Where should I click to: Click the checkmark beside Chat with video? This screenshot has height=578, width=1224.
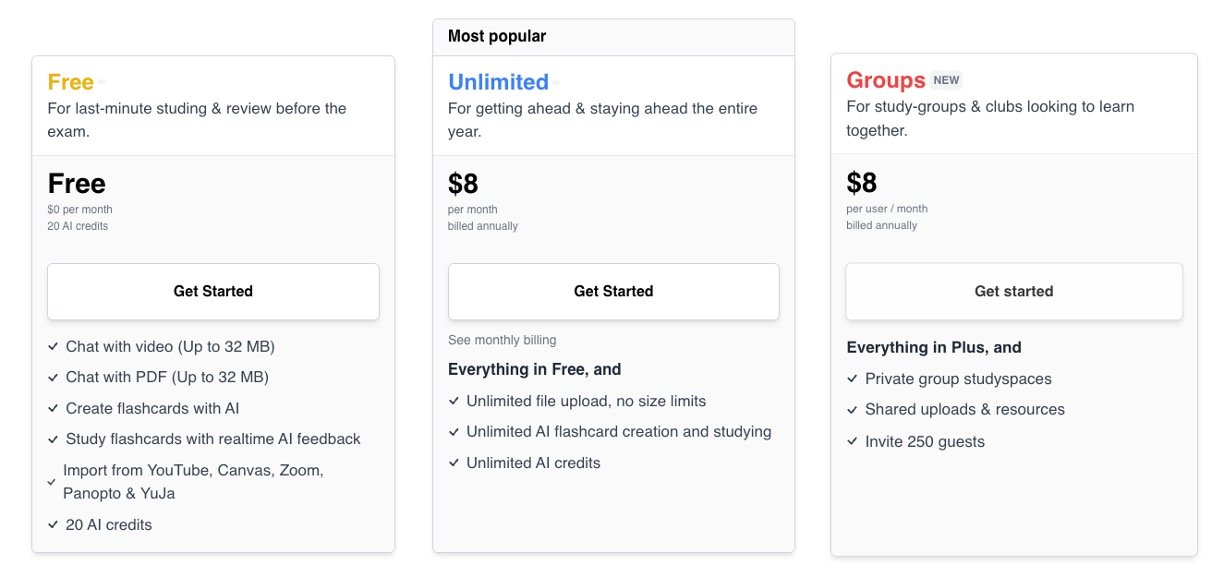[53, 347]
